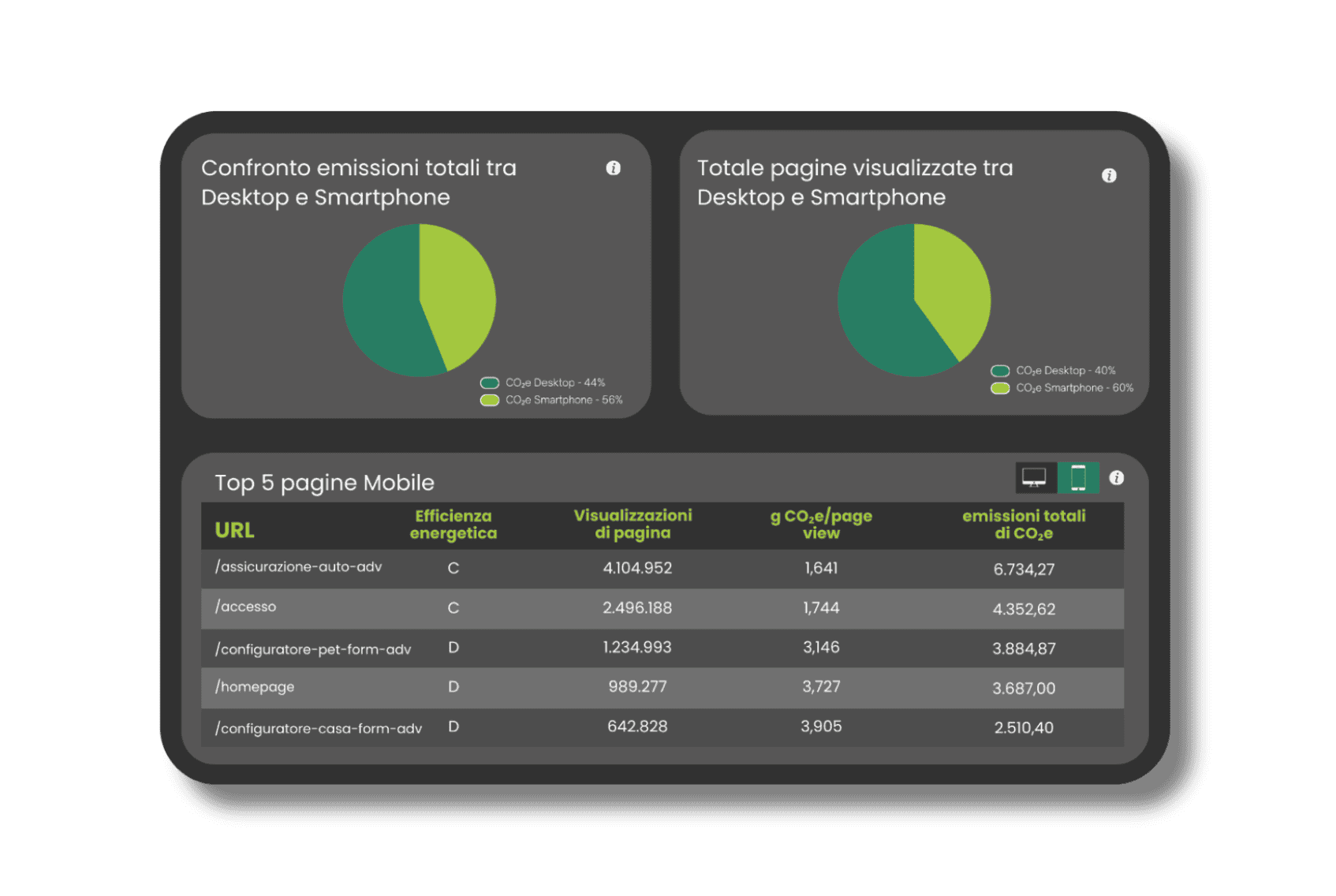Viewport: 1336px width, 896px height.
Task: Select the smartphone view toggle
Action: (x=1077, y=478)
